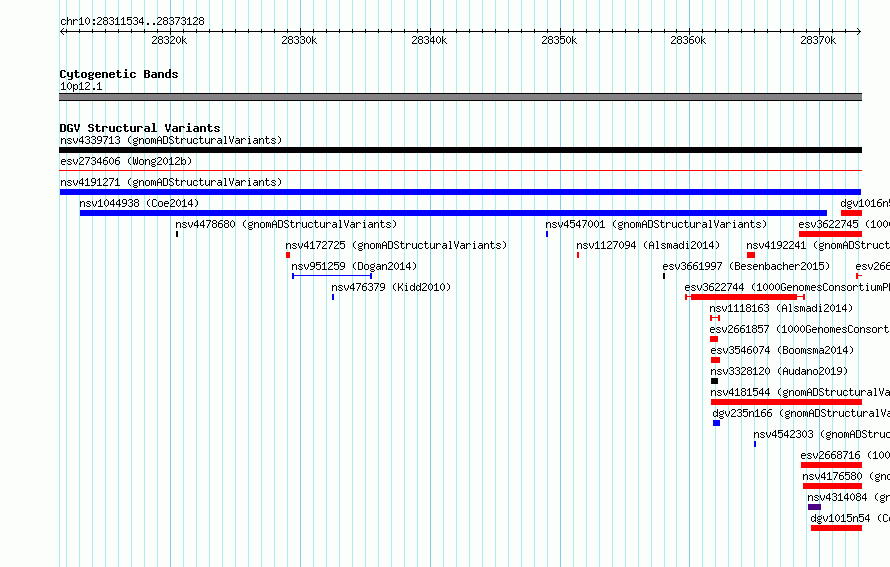The height and width of the screenshot is (567, 890).
Task: Select the esv3622744 red variant bar
Action: point(745,297)
